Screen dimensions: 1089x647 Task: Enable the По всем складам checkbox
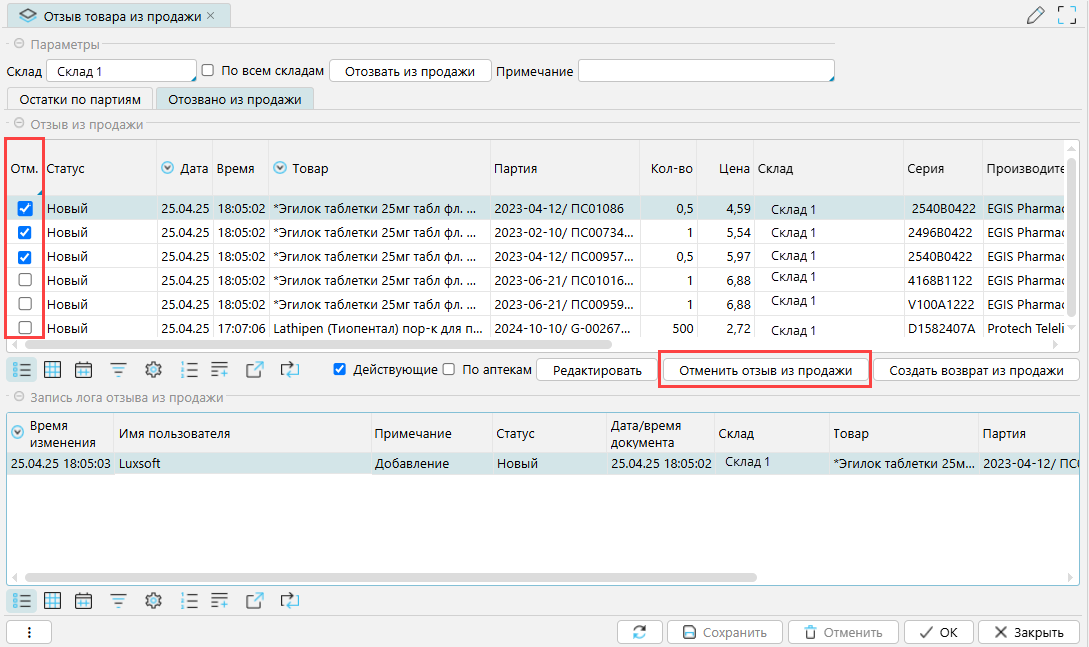pos(208,71)
